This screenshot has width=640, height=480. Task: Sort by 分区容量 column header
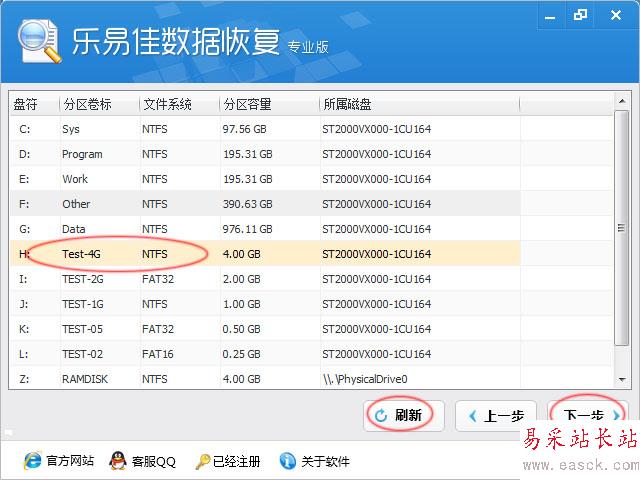click(x=269, y=104)
